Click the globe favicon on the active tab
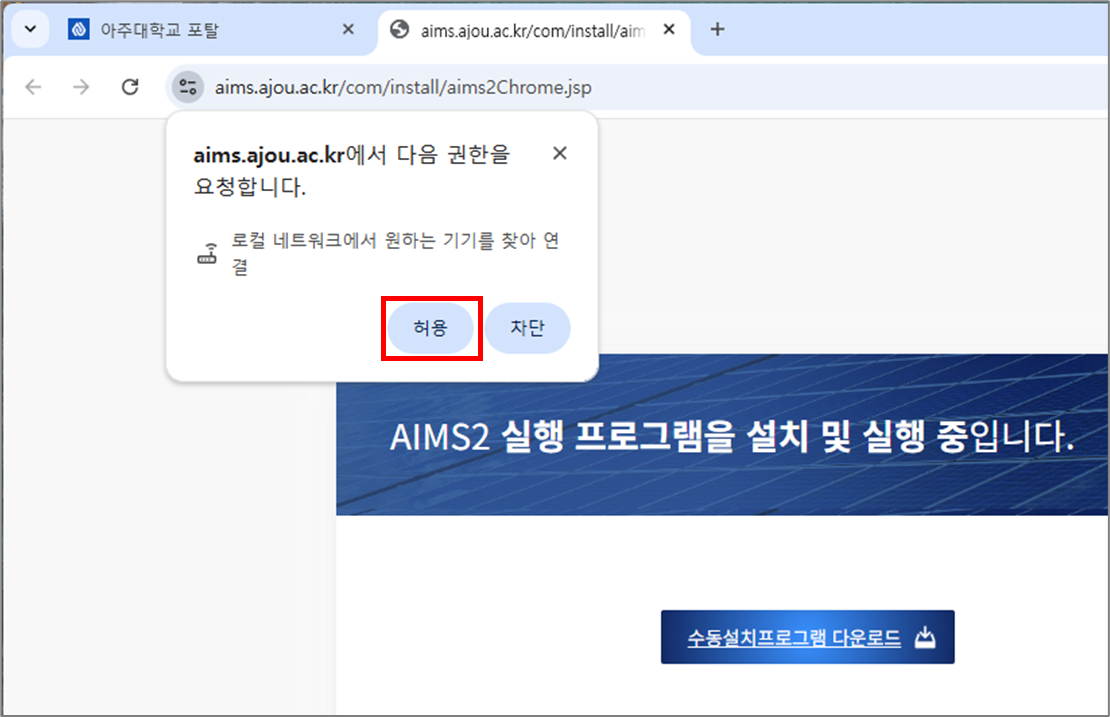 point(400,30)
